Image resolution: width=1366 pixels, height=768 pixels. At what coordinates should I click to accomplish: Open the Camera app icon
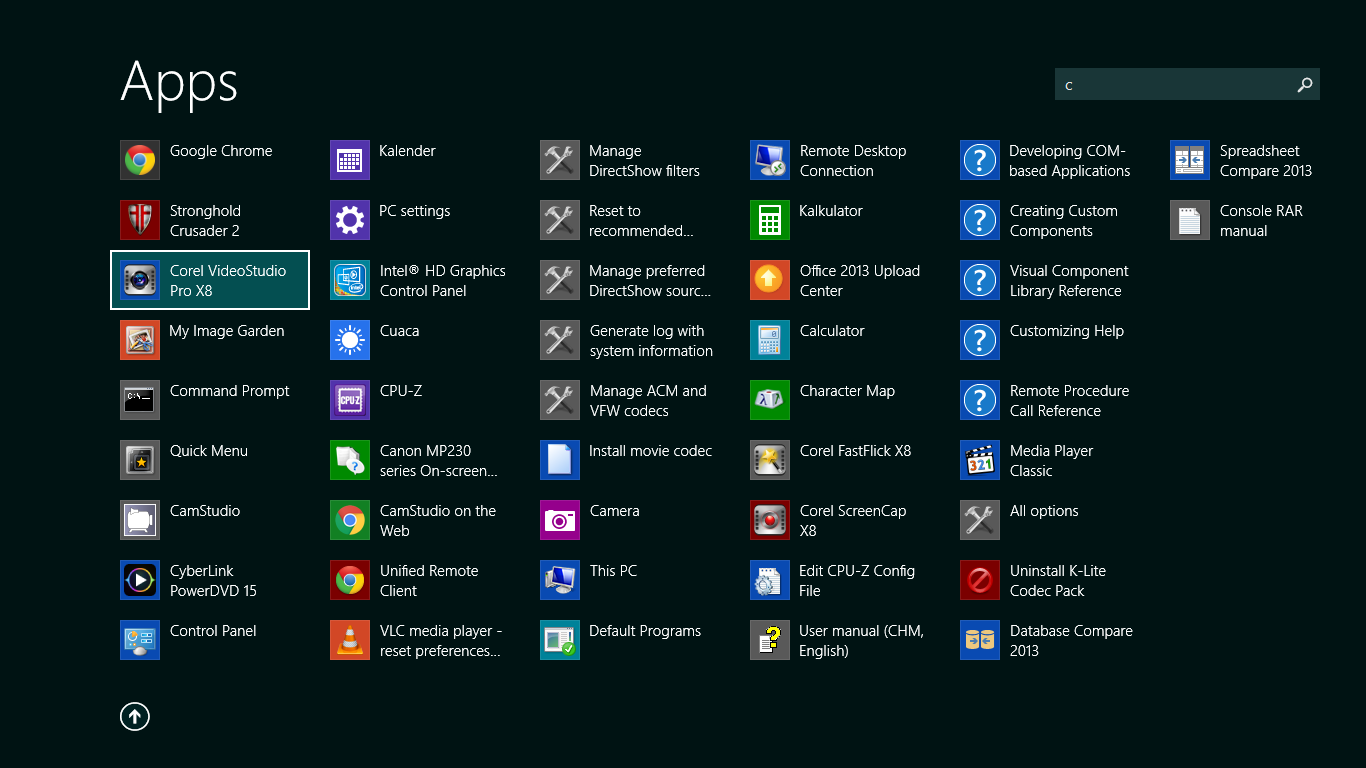click(x=560, y=520)
